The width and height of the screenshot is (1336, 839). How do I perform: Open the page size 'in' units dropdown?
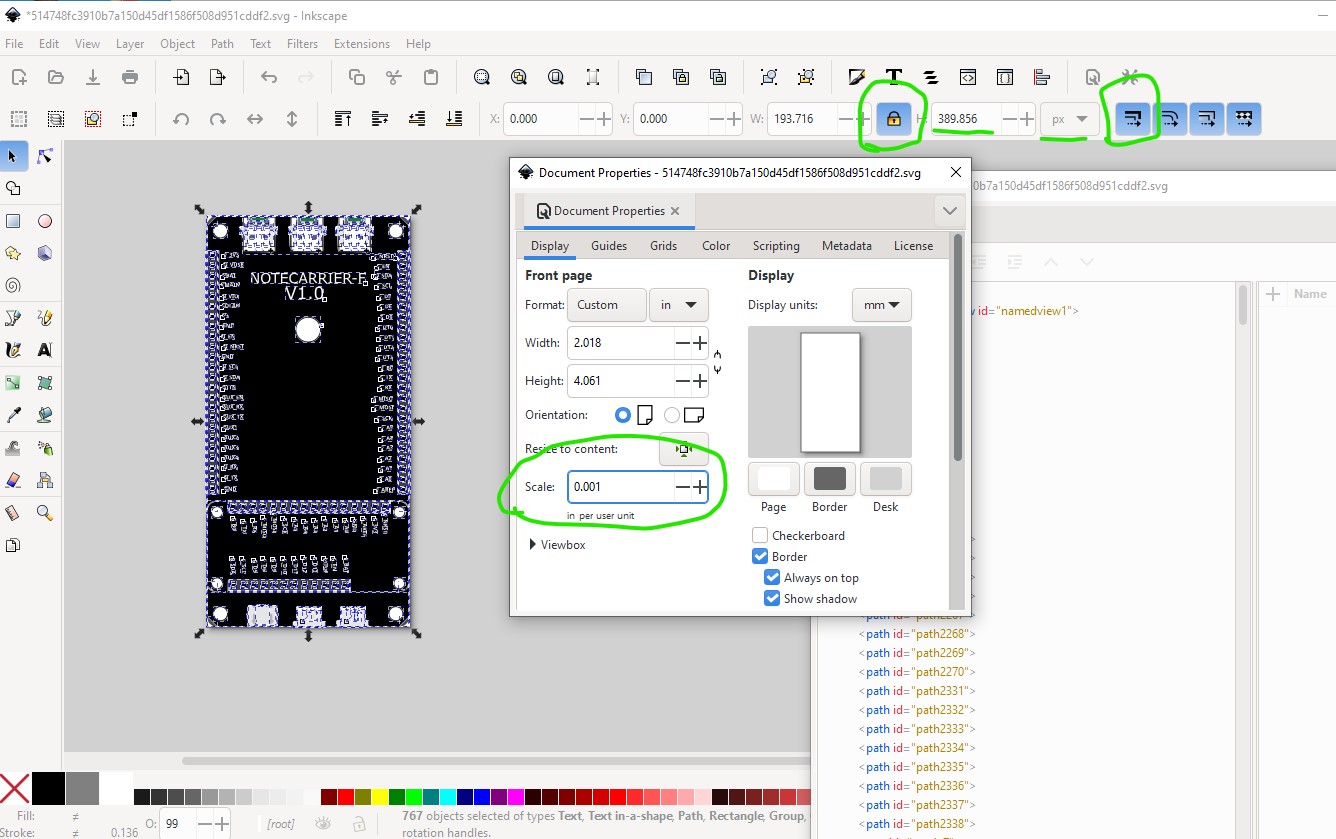(679, 305)
